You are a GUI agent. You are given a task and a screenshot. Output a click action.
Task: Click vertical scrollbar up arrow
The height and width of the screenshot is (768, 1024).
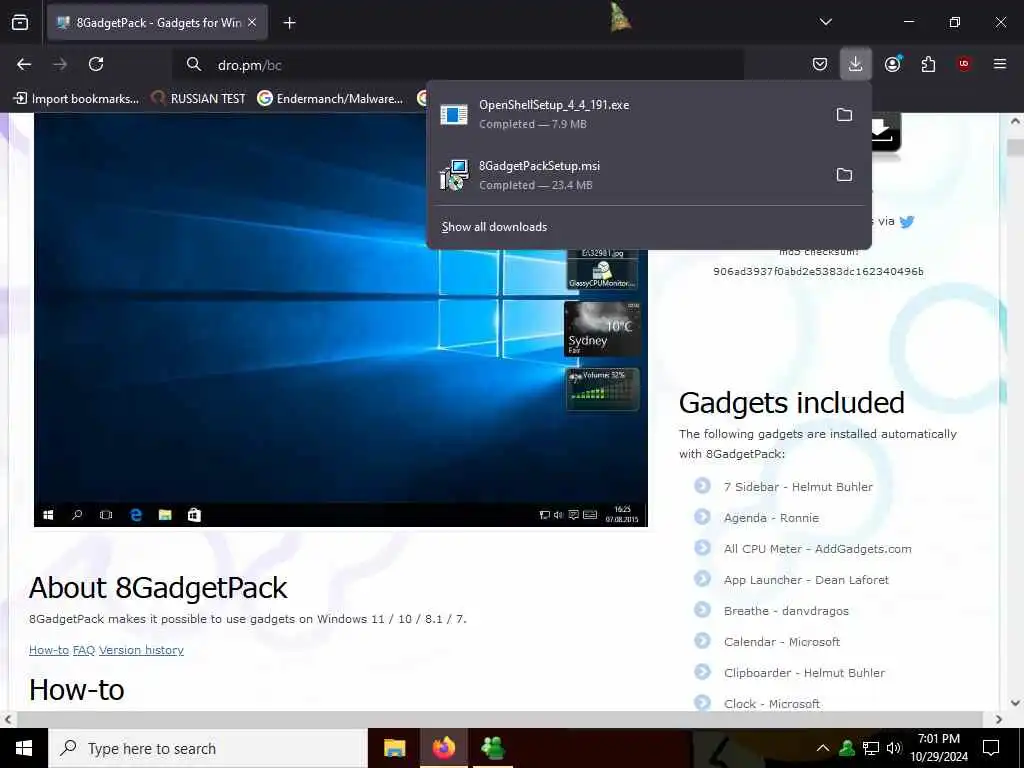(1015, 121)
